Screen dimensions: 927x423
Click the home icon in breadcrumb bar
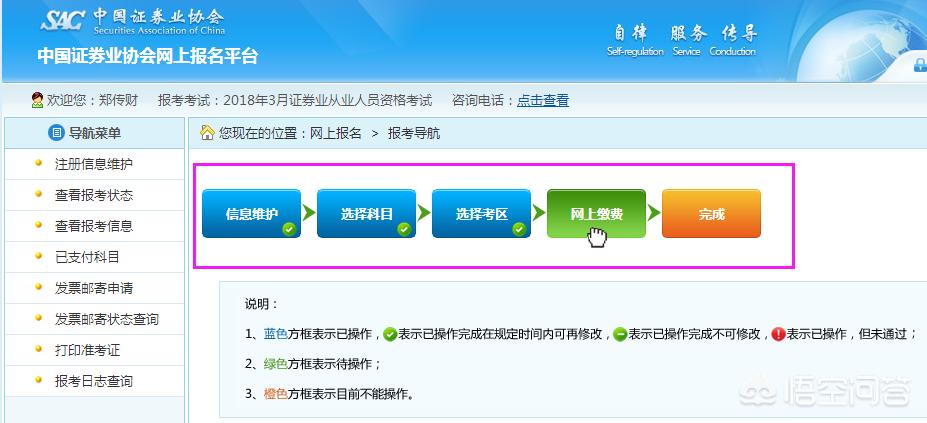[x=207, y=133]
